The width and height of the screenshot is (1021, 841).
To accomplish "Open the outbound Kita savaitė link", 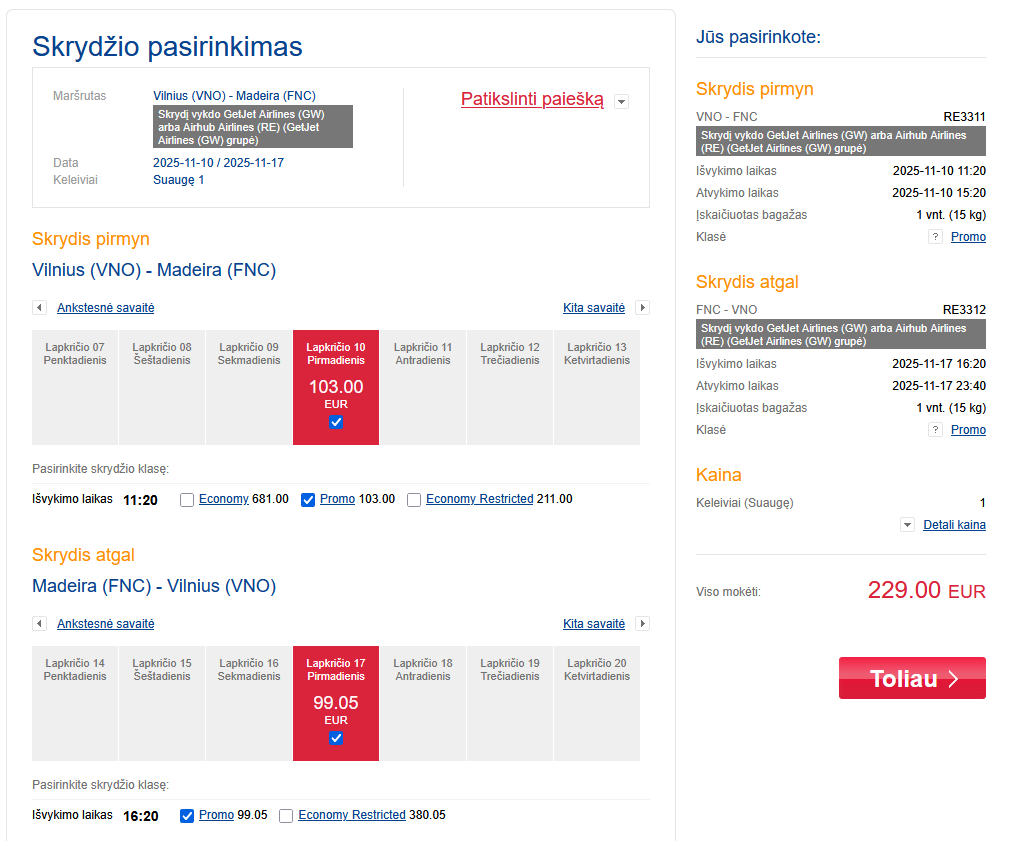I will click(x=594, y=308).
